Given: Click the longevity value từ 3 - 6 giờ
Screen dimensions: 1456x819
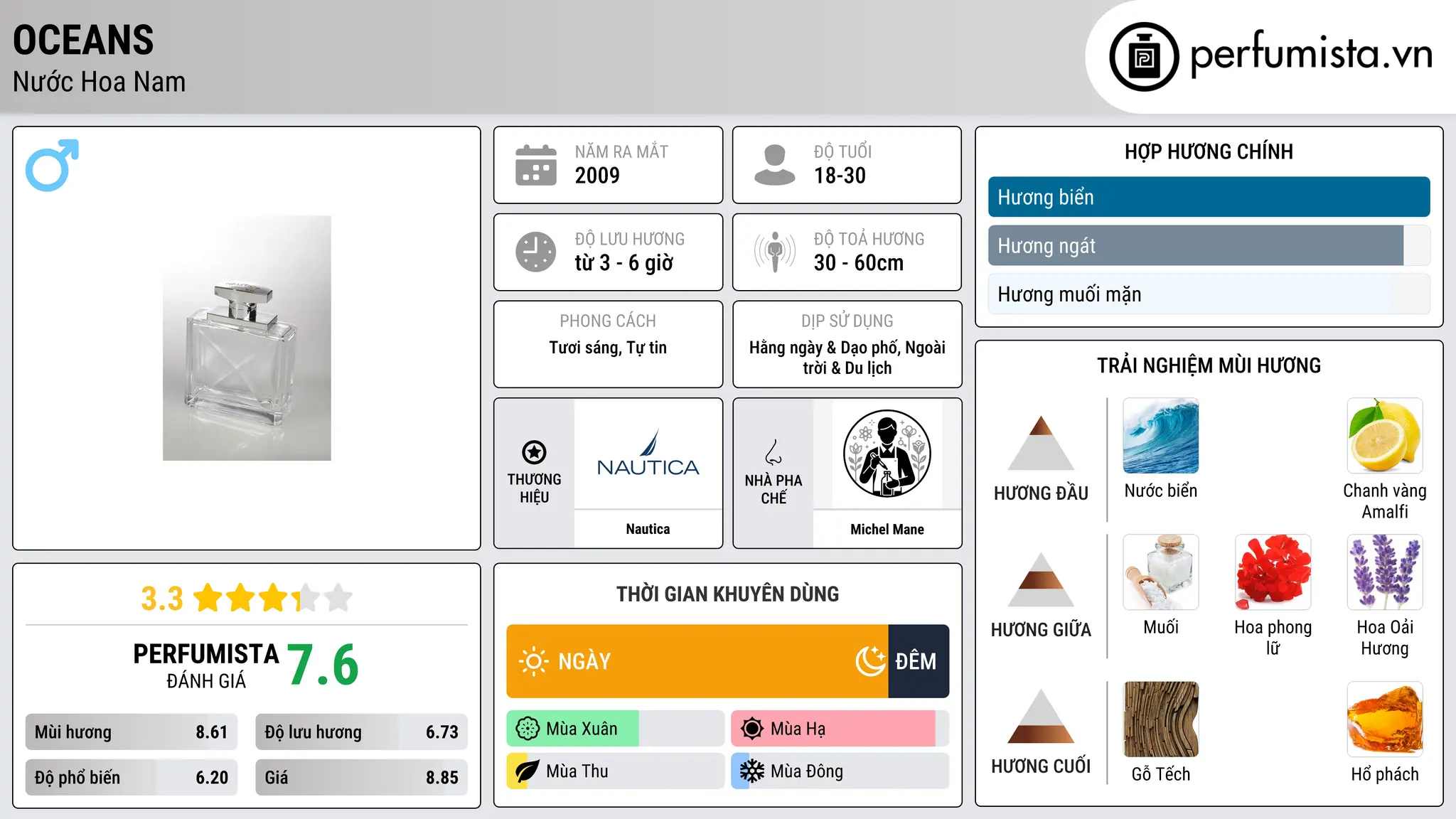Looking at the screenshot, I should (624, 263).
